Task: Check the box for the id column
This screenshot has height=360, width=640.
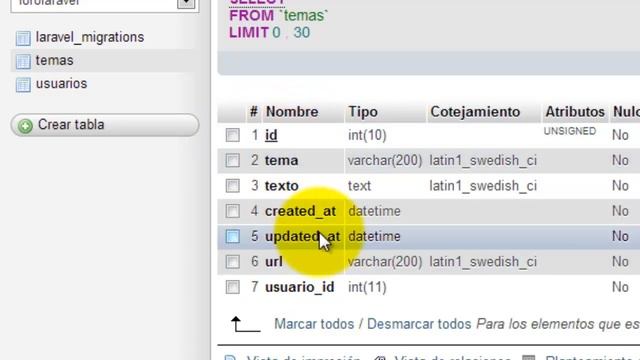Action: click(x=233, y=135)
